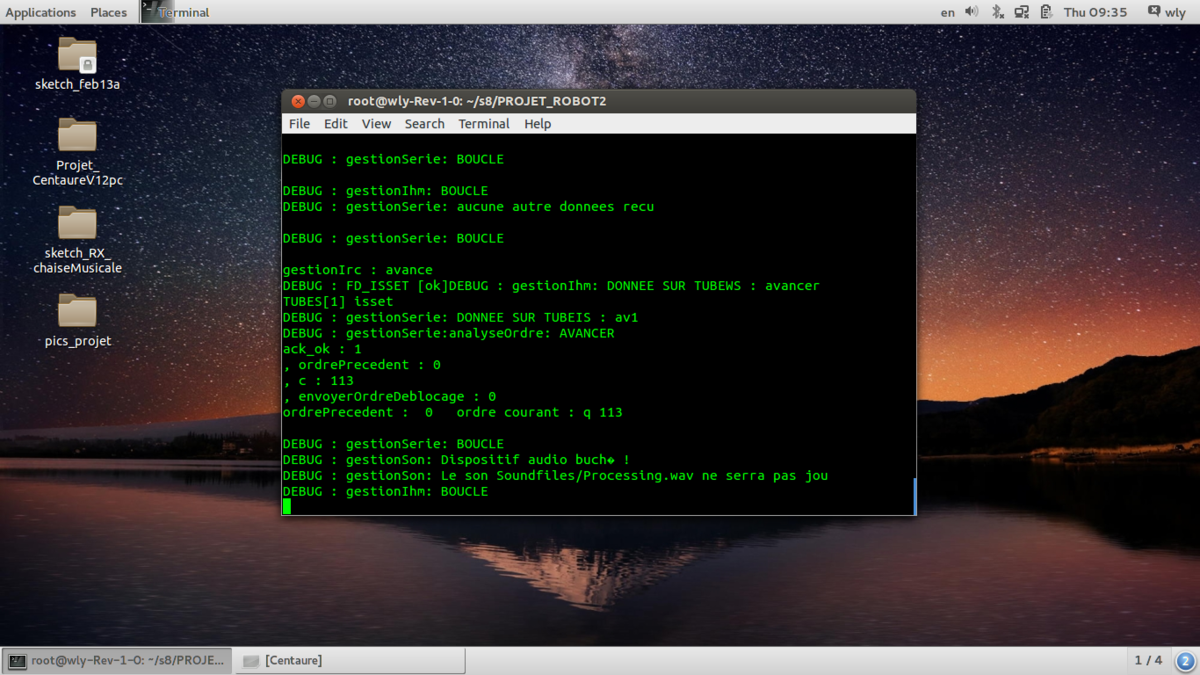Screen dimensions: 1200x675
Task: Open the terminal's Edit menu
Action: pos(335,124)
